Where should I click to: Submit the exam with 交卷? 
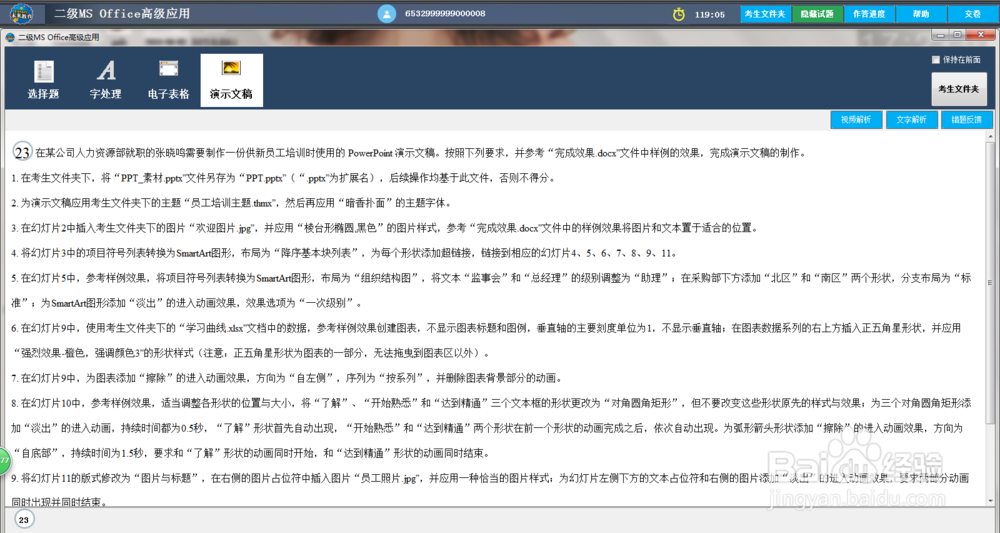(x=973, y=14)
